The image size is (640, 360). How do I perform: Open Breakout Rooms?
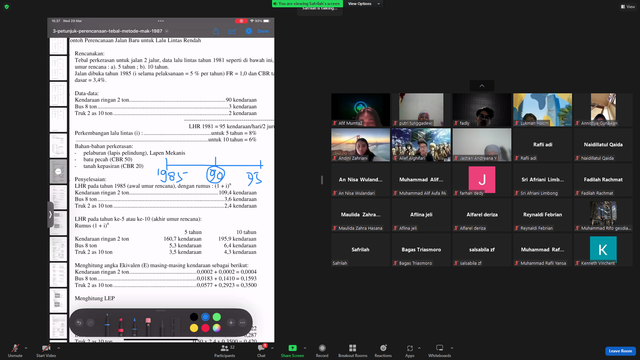click(x=352, y=350)
